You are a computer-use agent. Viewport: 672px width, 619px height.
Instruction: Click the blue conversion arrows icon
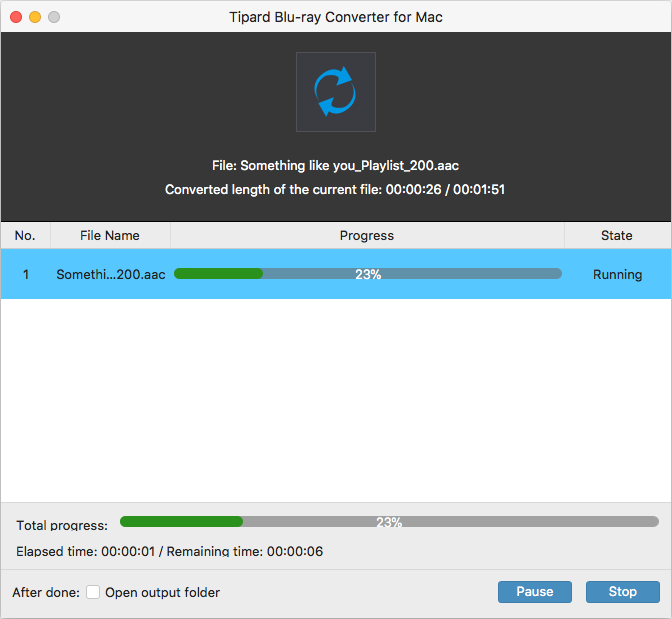[336, 92]
